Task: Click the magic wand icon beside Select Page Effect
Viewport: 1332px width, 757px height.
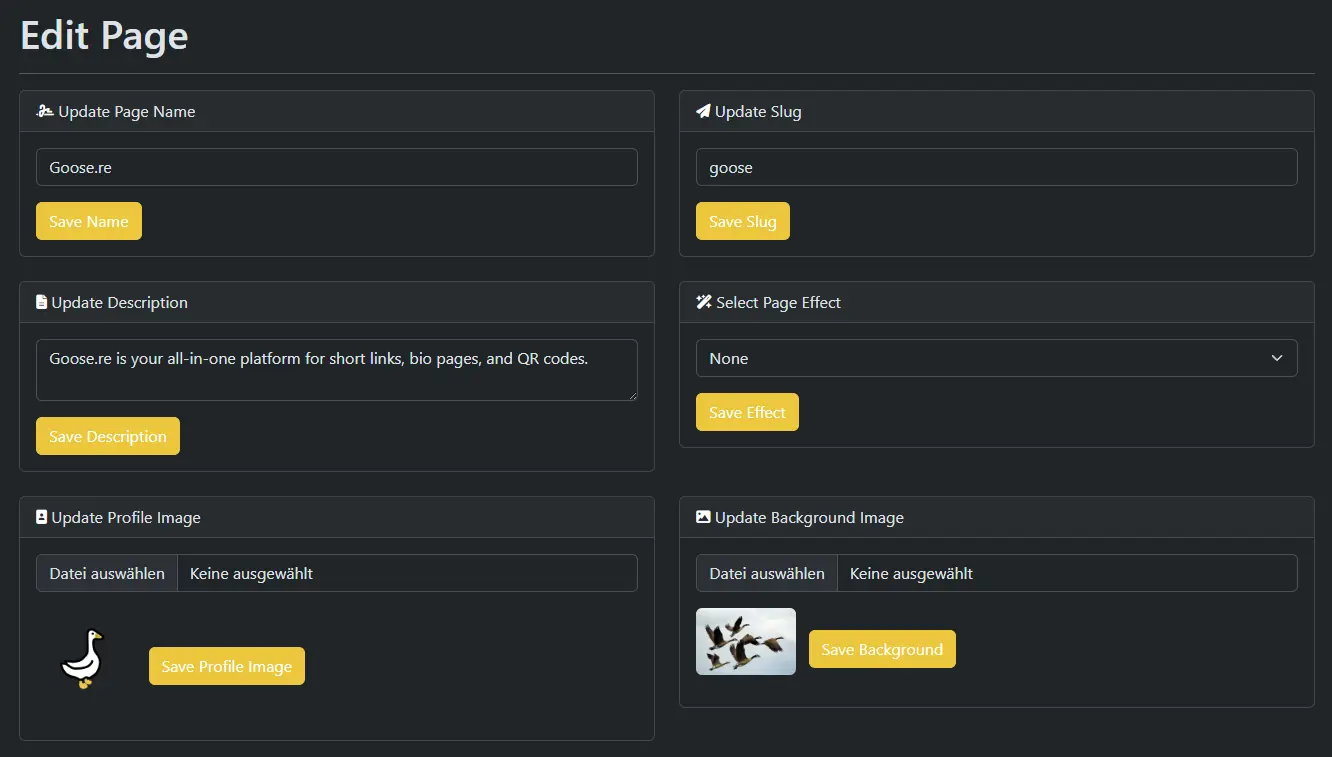Action: click(704, 302)
